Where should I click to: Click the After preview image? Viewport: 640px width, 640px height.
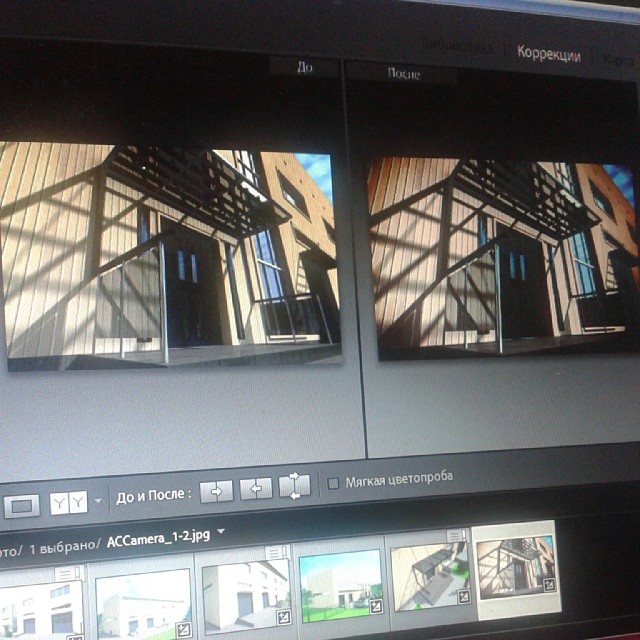(x=504, y=258)
